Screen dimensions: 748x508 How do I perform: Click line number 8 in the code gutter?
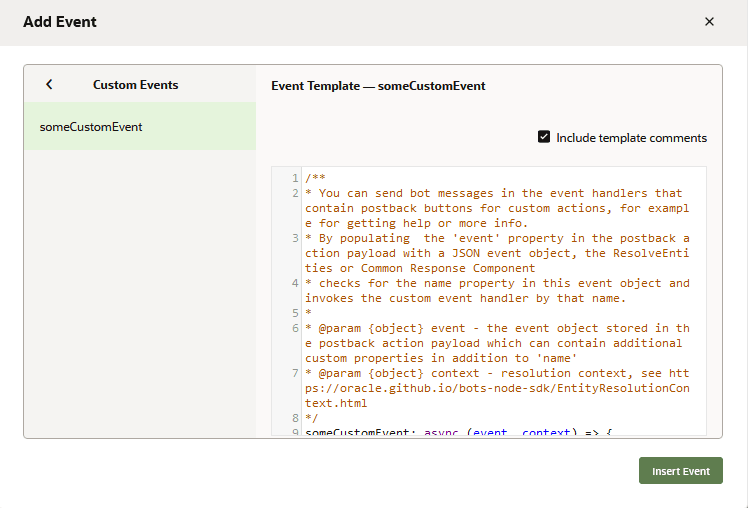pos(295,418)
